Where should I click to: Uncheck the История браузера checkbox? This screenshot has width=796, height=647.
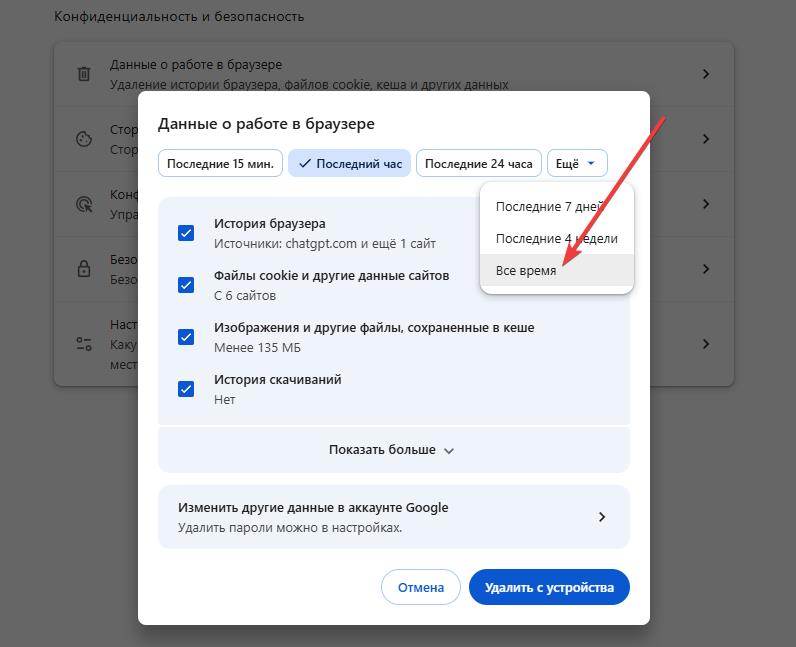click(186, 233)
